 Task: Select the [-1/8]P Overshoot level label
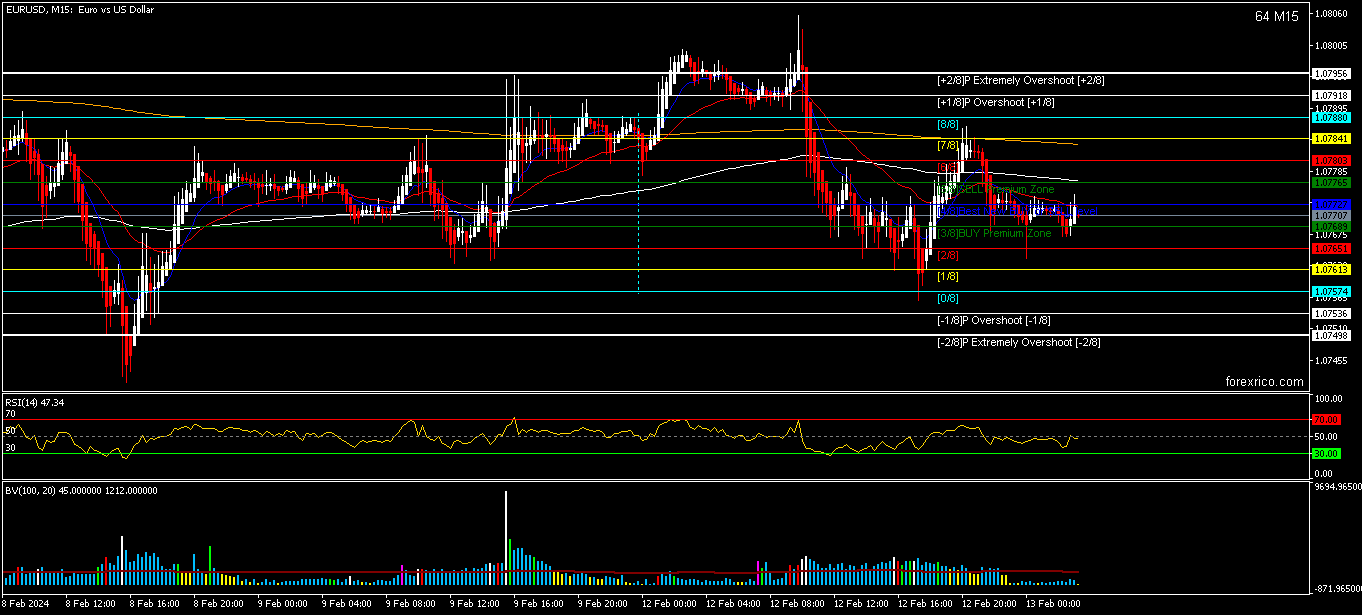(x=993, y=320)
